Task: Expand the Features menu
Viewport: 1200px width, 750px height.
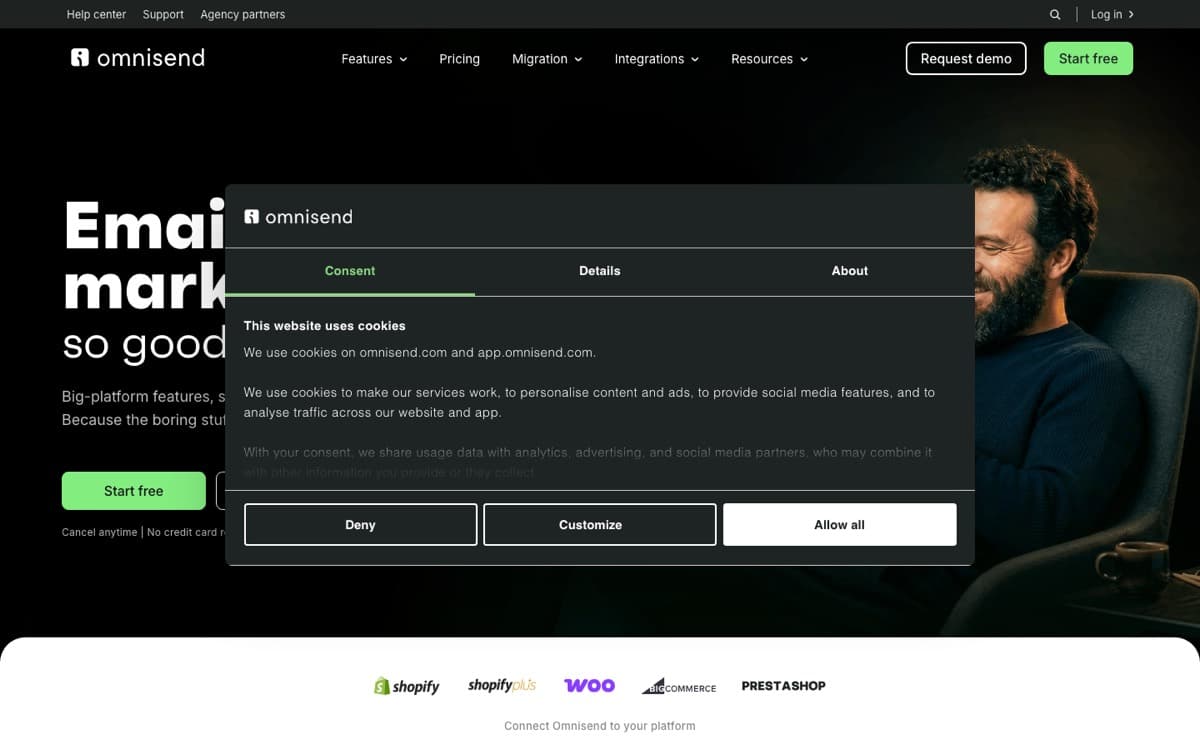Action: pos(374,59)
